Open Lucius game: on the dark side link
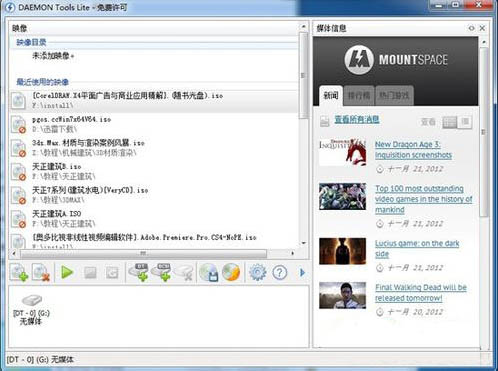498x371 pixels. [x=417, y=248]
